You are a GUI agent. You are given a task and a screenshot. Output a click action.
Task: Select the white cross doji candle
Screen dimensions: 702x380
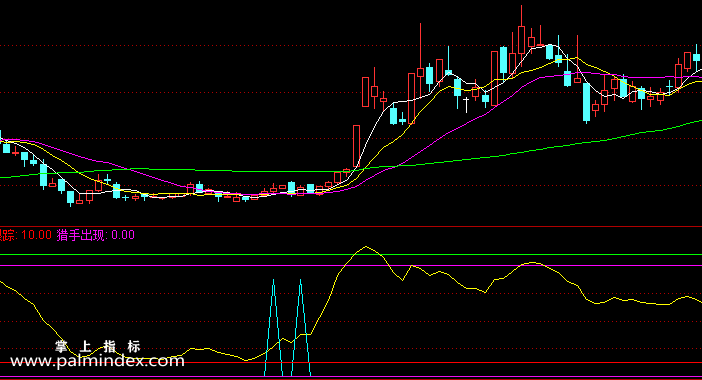[x=466, y=105]
